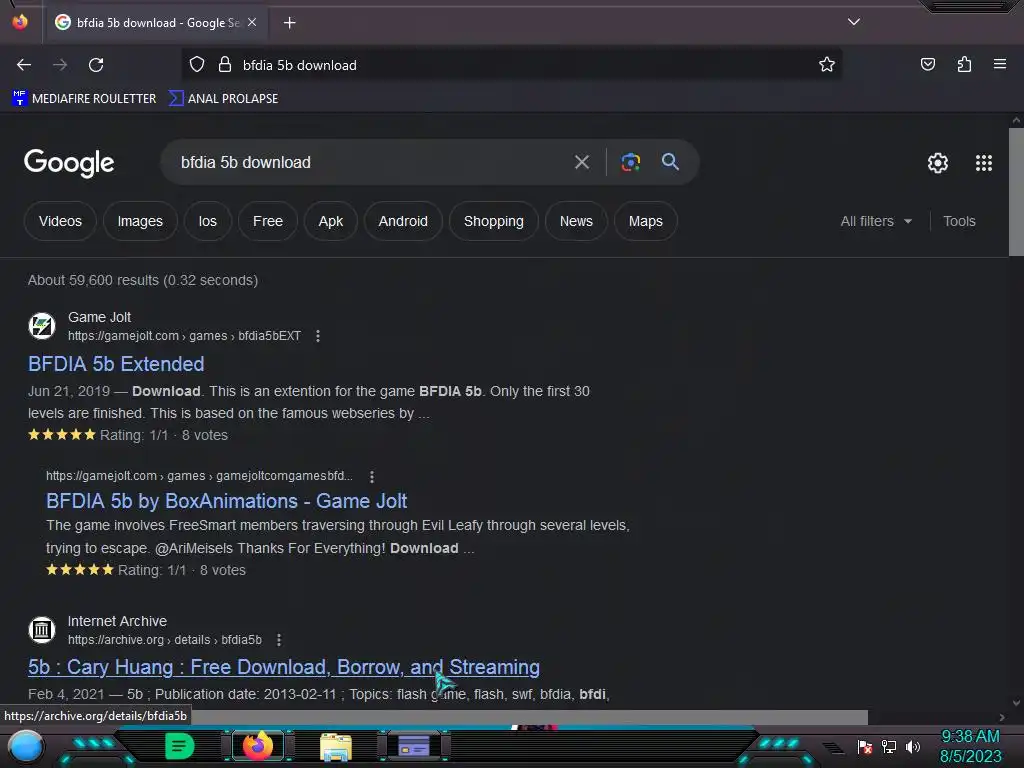Switch to Shopping results

494,221
